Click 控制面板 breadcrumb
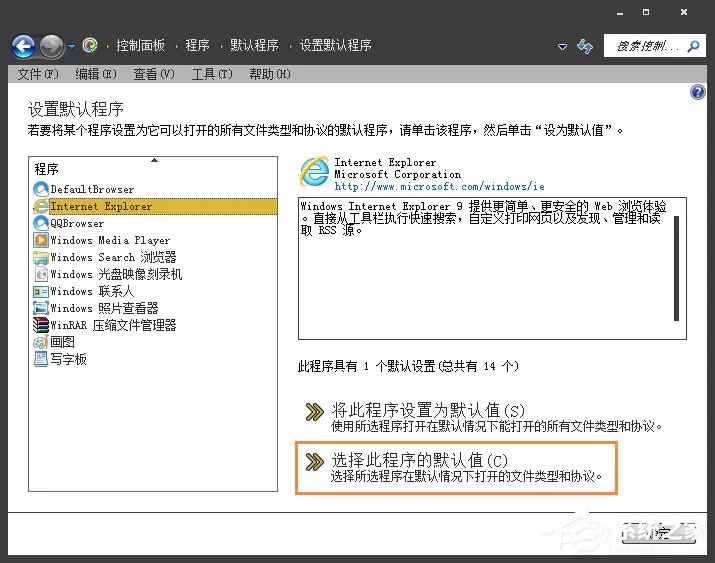 coord(140,45)
